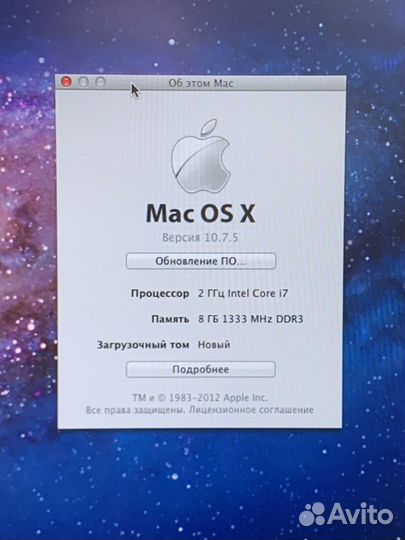Screen dimensions: 405x540
Task: Select the '2 ГГц Intel Core i7' value
Action: [x=243, y=293]
